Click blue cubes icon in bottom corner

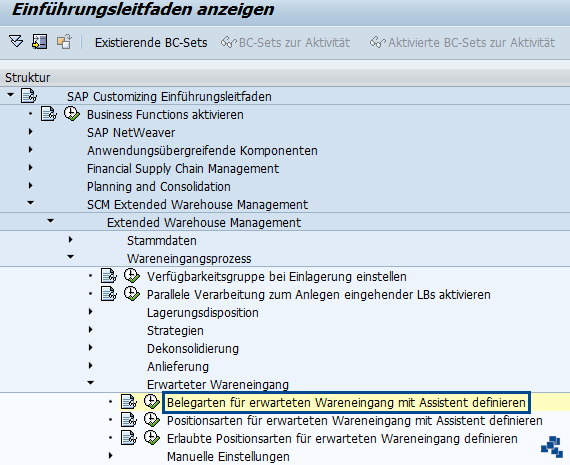pos(552,446)
